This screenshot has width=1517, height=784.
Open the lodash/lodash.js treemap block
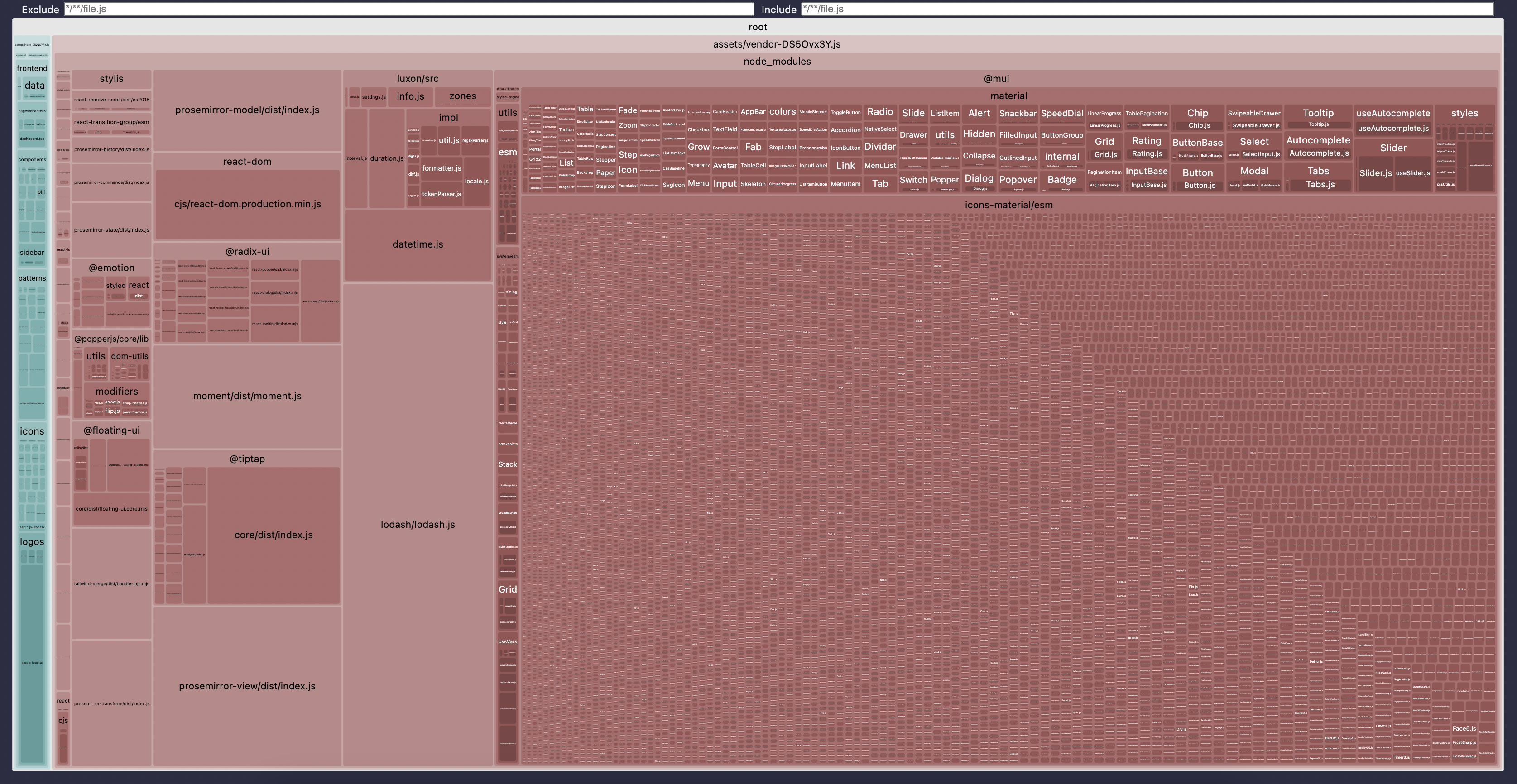click(418, 525)
